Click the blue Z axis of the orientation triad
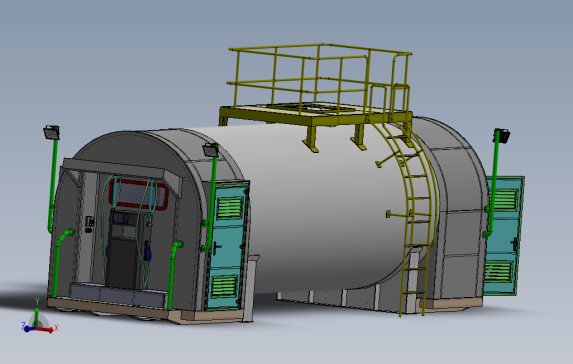 29,329
